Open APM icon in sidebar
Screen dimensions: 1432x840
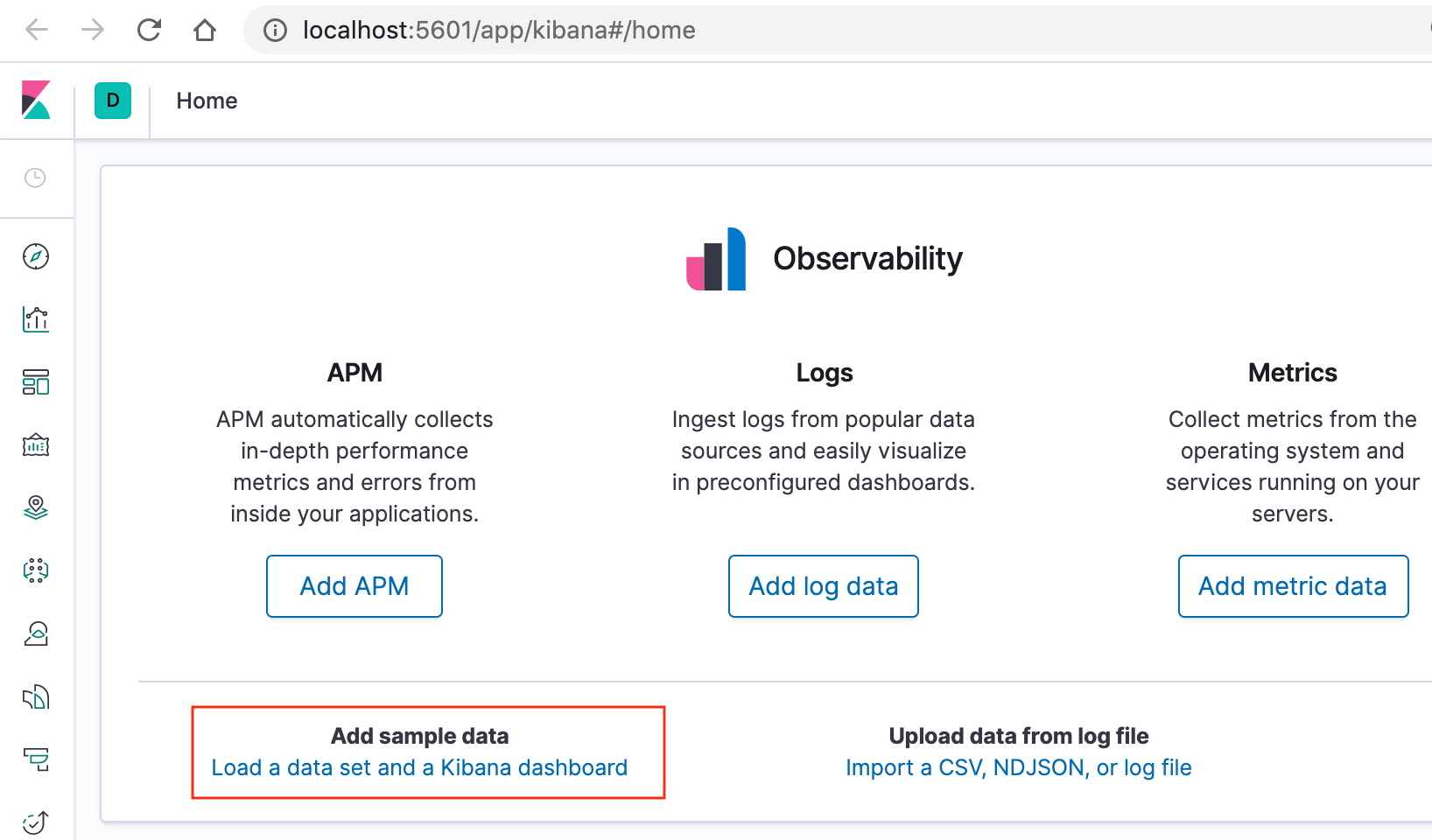tap(36, 759)
